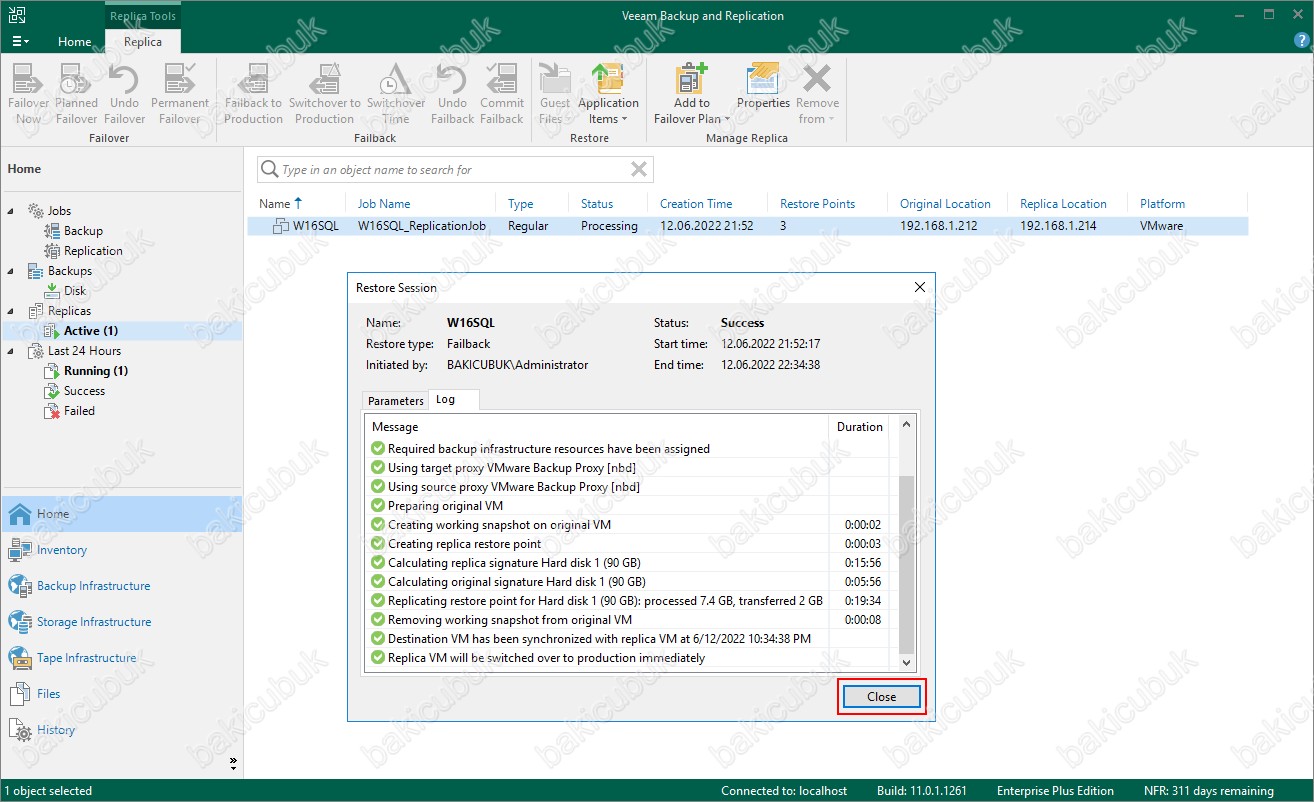Sort by the Status column header
This screenshot has width=1314, height=802.
point(597,203)
